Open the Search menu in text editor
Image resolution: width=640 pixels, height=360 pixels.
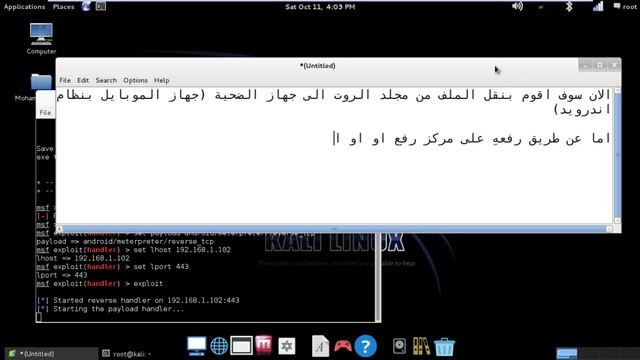(106, 80)
